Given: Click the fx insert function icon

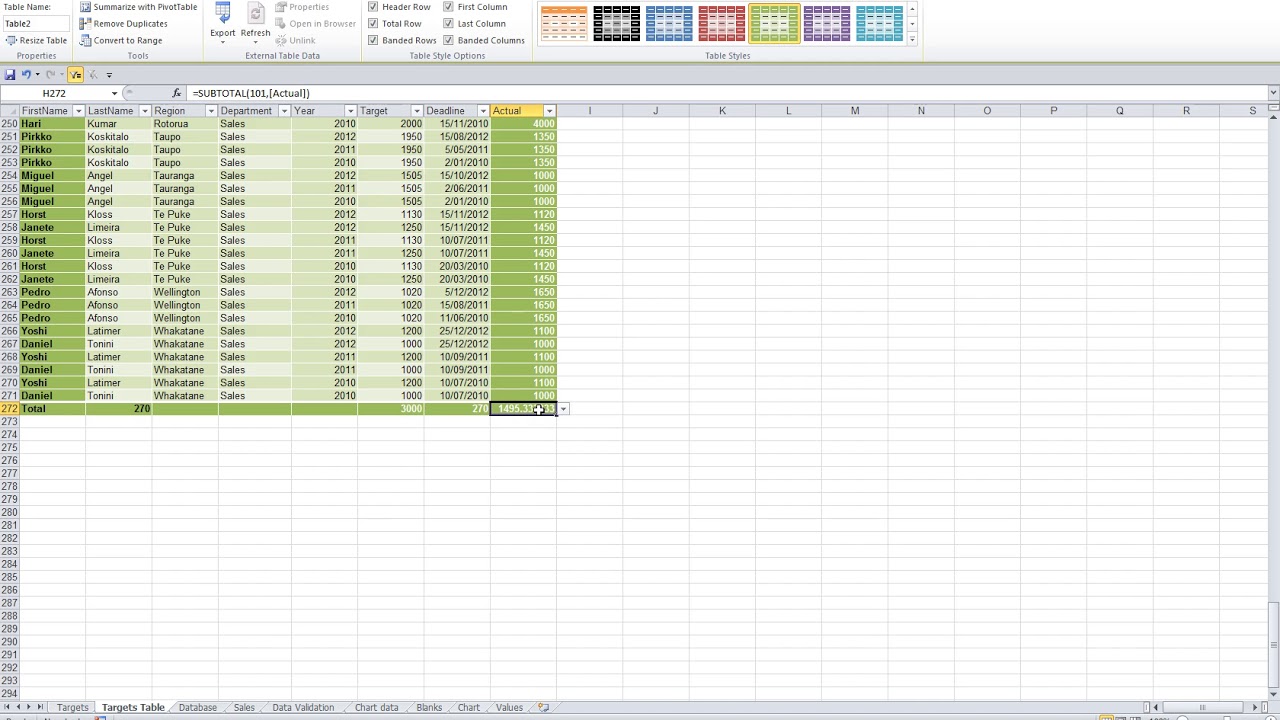Looking at the screenshot, I should tap(177, 93).
